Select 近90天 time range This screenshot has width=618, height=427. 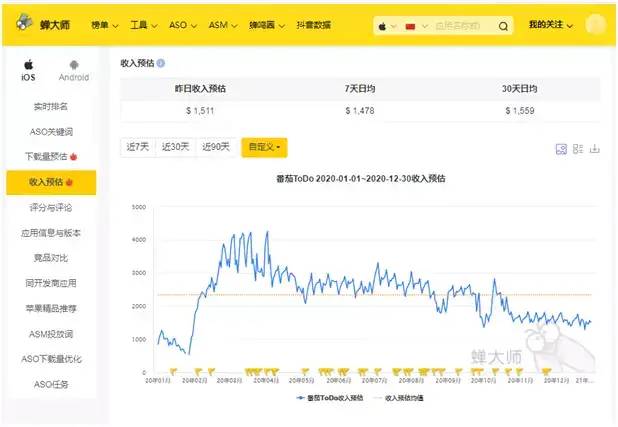pos(216,147)
